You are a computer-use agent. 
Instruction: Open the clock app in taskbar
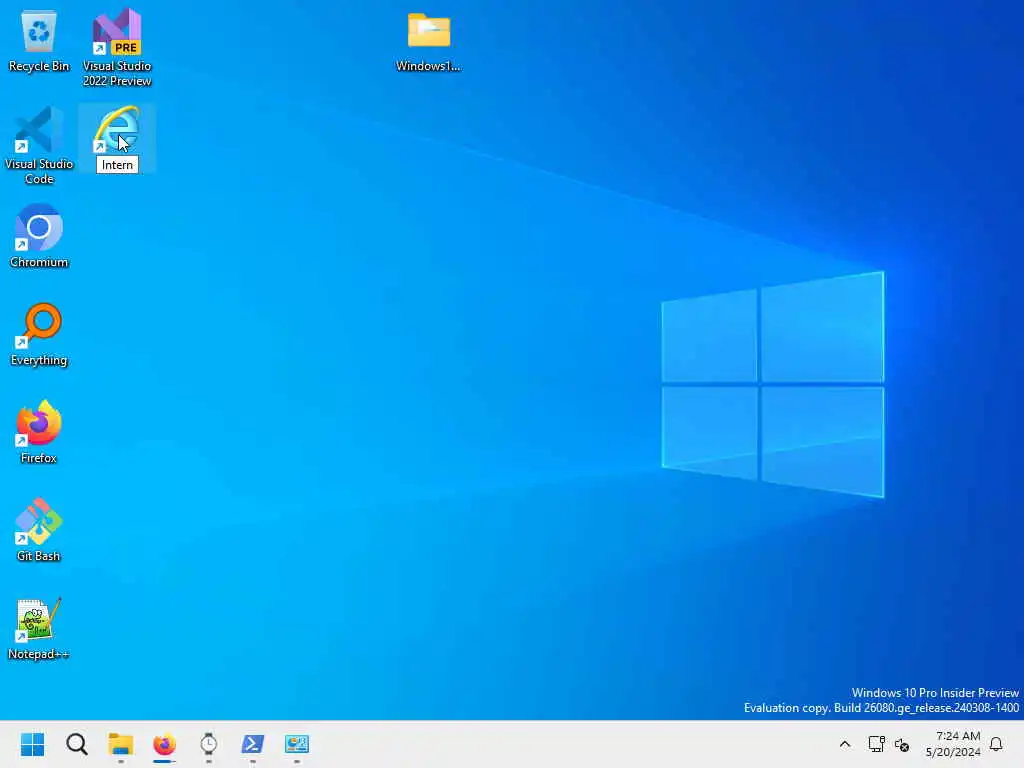pyautogui.click(x=208, y=744)
